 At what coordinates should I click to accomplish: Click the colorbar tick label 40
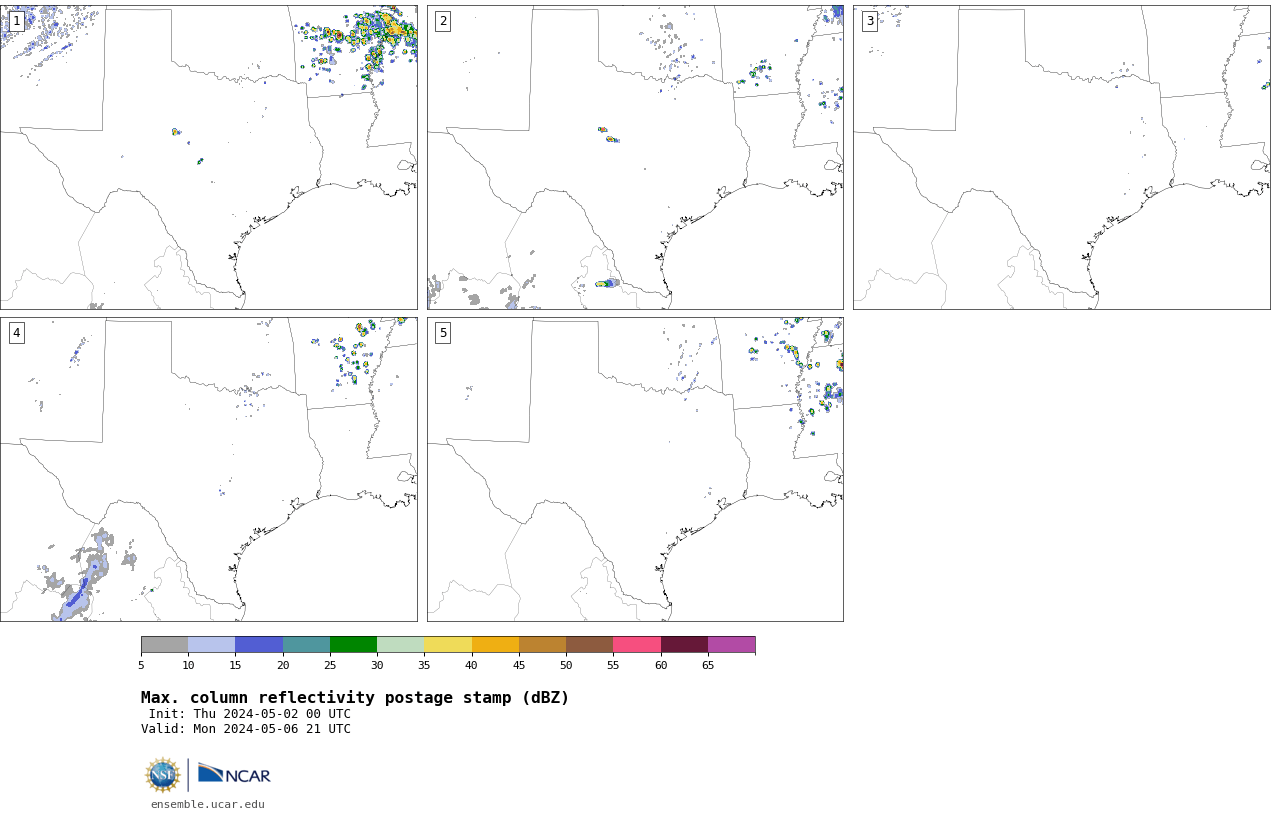[471, 665]
